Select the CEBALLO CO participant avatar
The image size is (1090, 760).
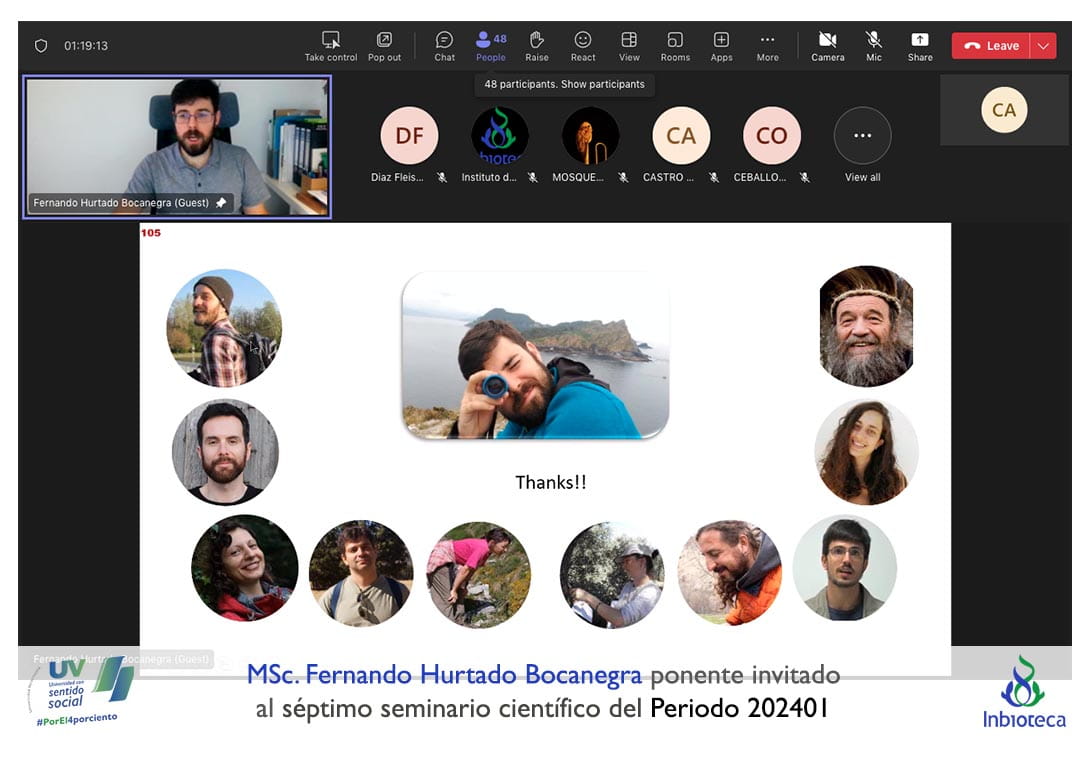click(771, 136)
